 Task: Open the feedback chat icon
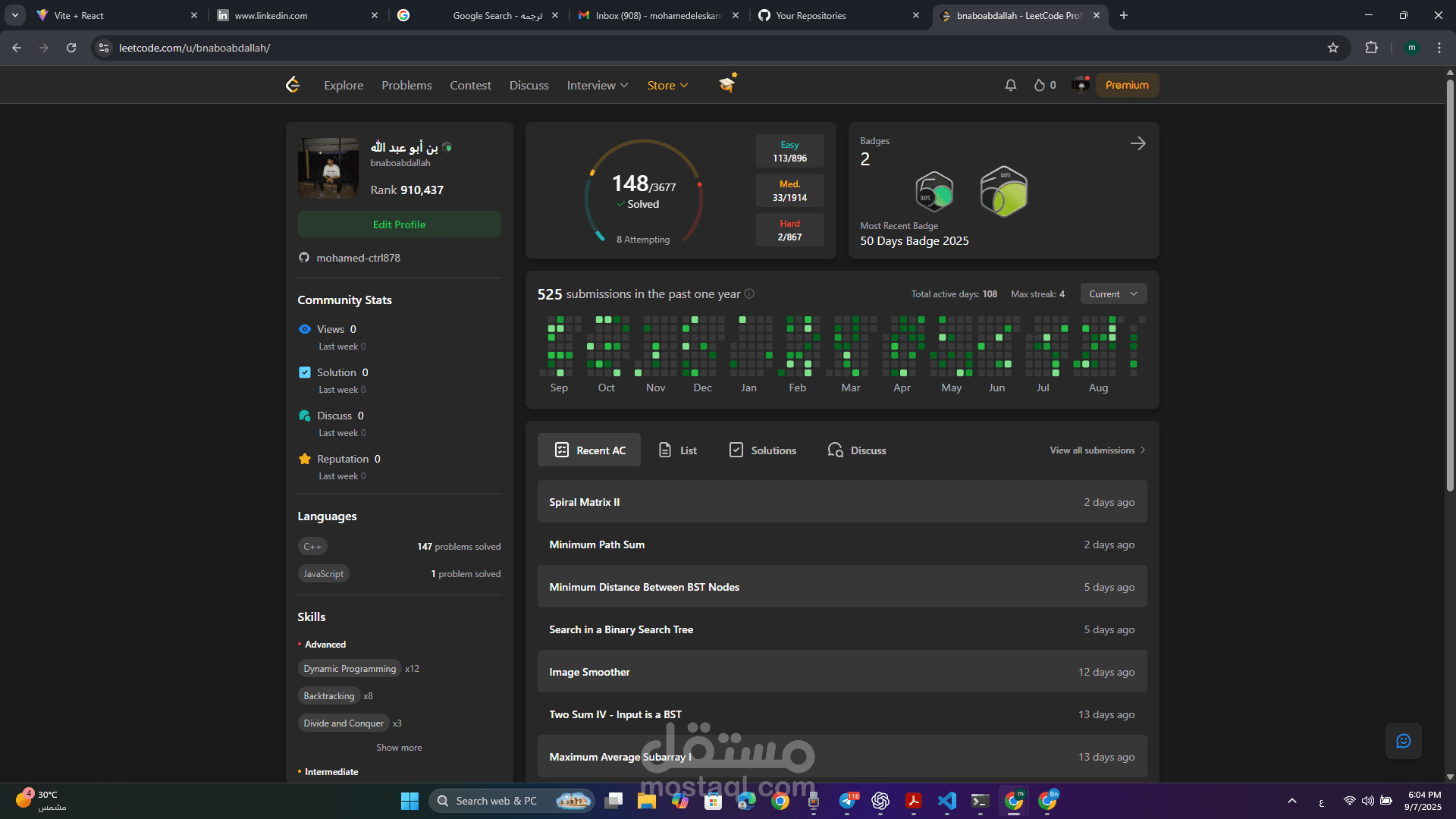pyautogui.click(x=1403, y=741)
